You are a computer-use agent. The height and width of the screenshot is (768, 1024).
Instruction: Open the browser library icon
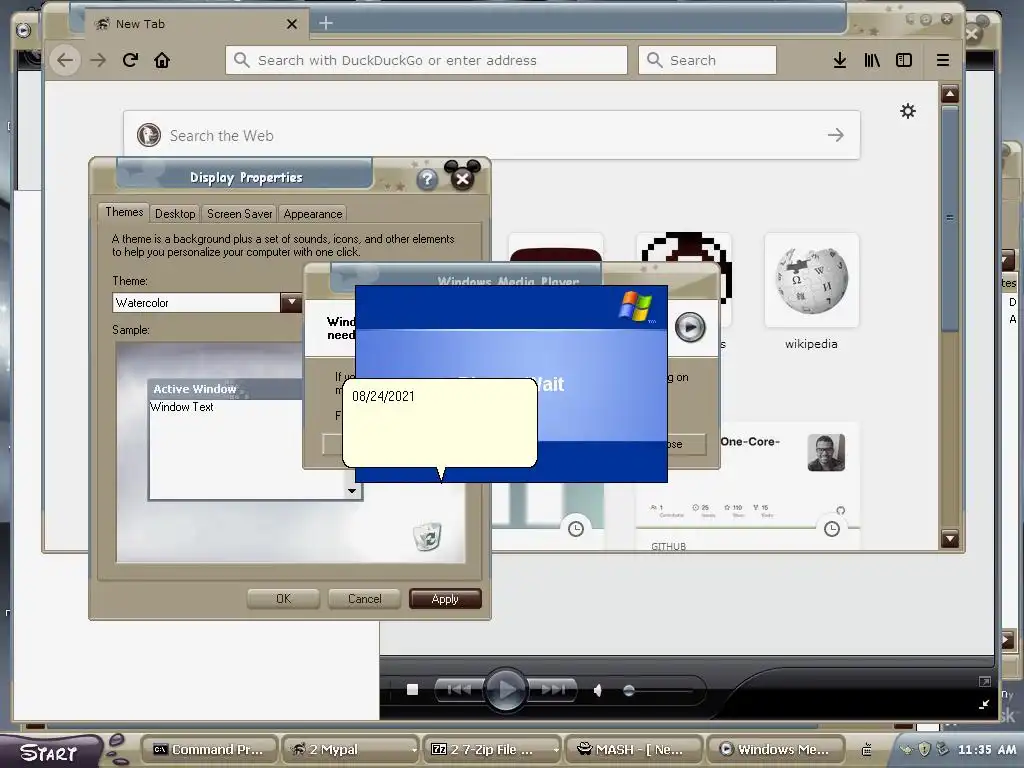[x=872, y=60]
